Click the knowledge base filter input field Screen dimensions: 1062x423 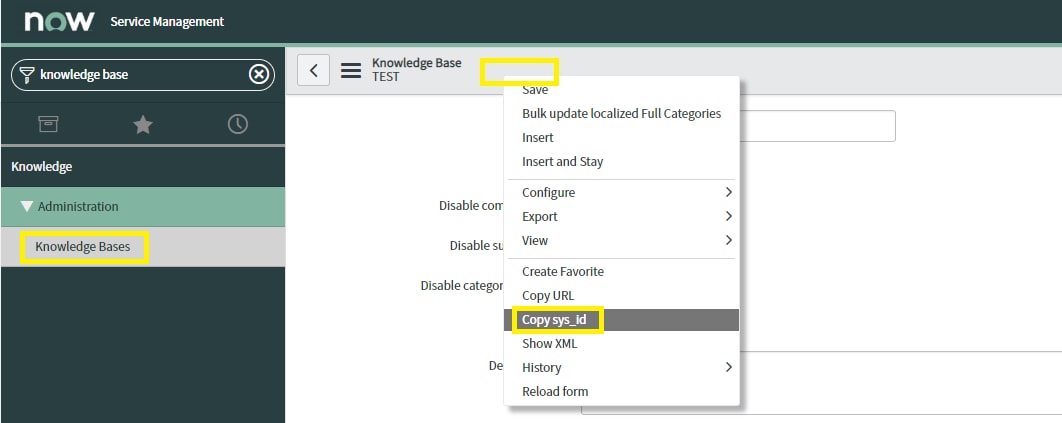click(140, 74)
